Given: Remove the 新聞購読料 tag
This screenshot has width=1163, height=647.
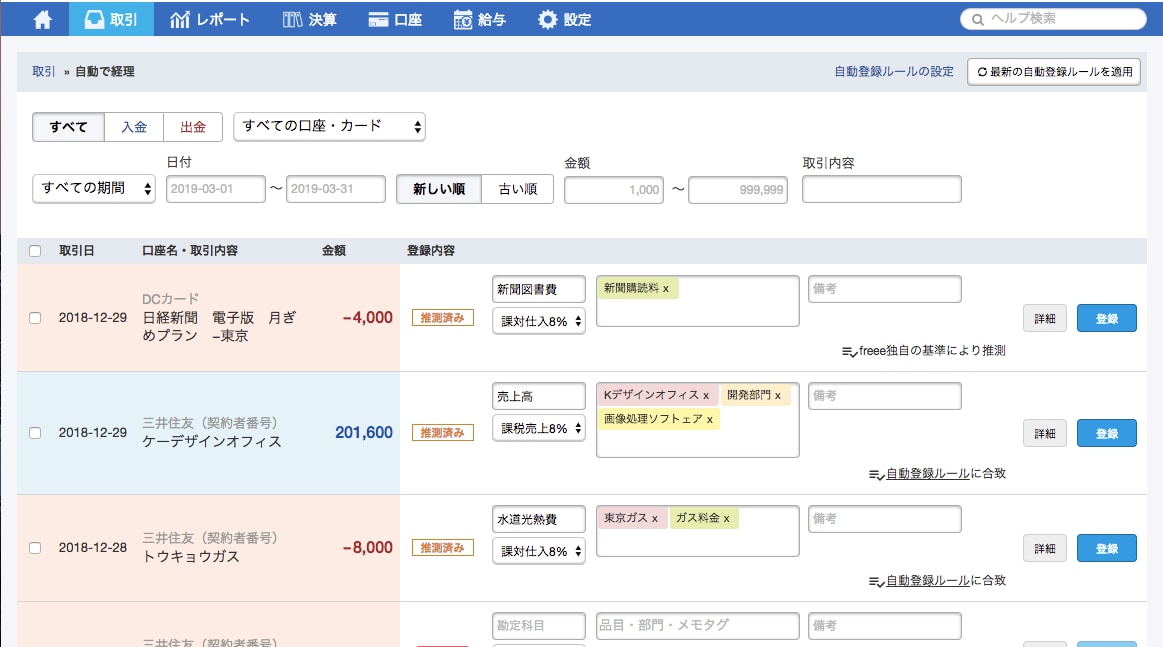Looking at the screenshot, I should pos(666,289).
